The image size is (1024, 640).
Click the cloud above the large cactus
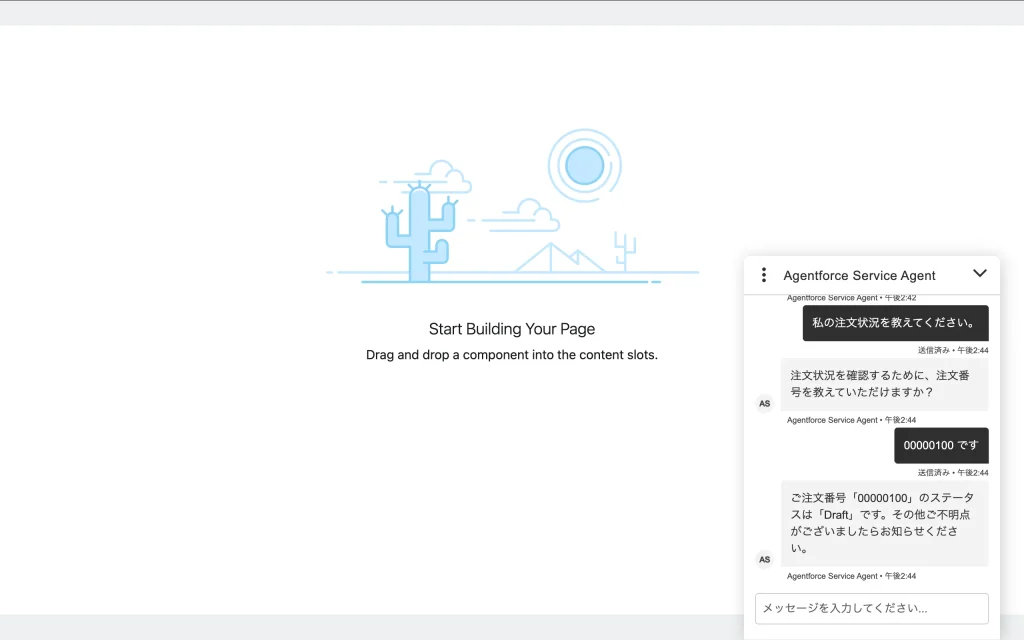point(442,178)
